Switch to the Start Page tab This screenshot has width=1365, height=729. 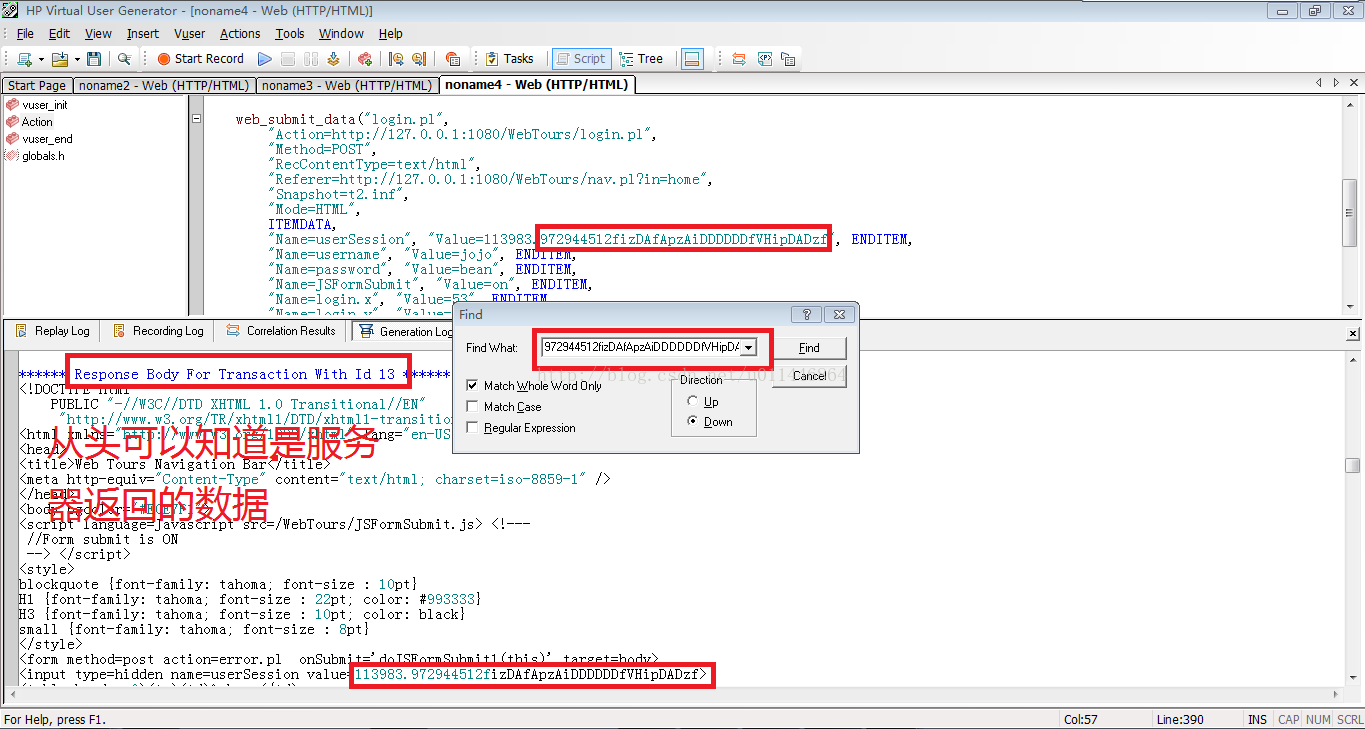click(x=37, y=85)
